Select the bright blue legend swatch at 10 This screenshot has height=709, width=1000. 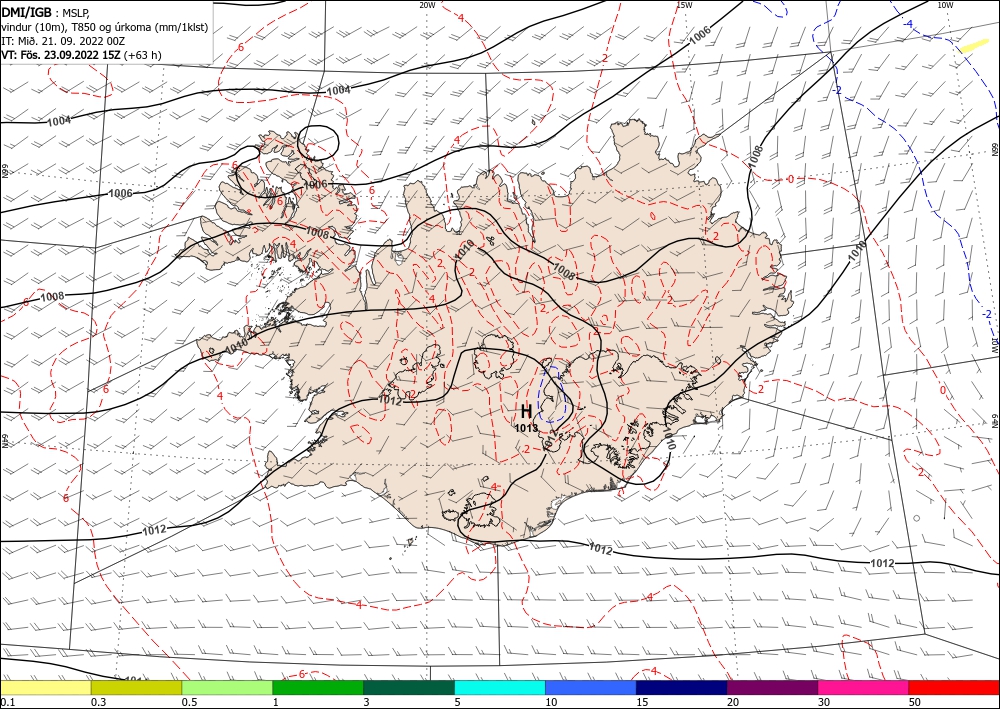coord(591,687)
